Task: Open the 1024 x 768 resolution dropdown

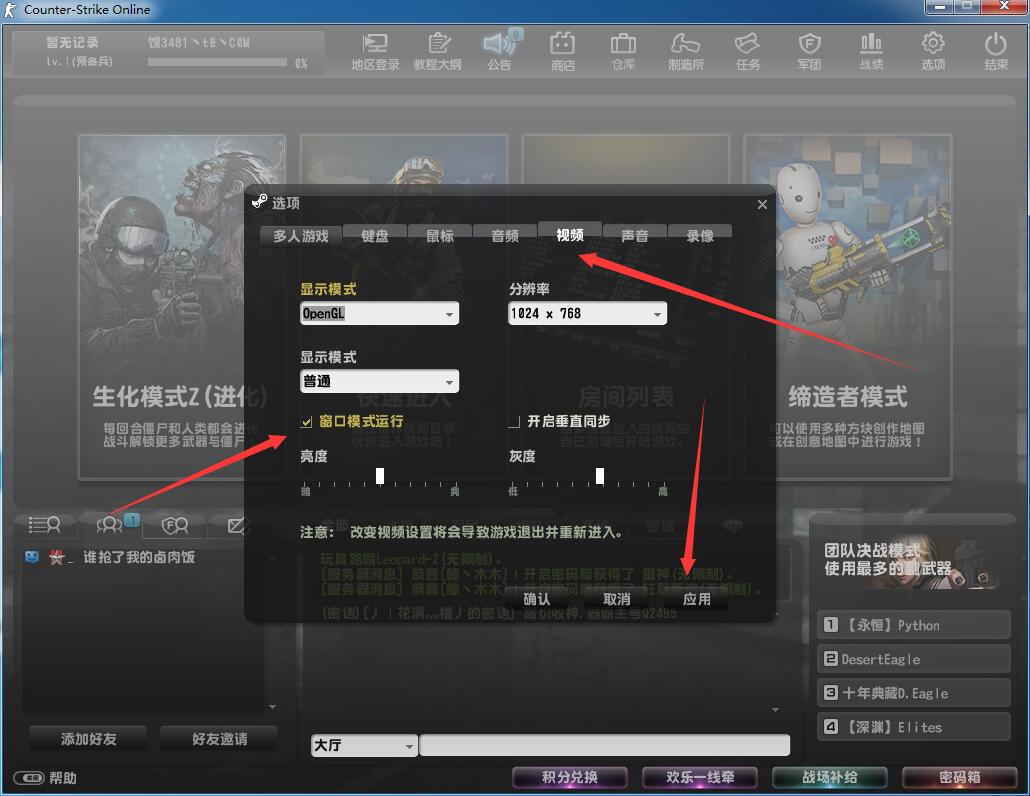Action: point(587,313)
